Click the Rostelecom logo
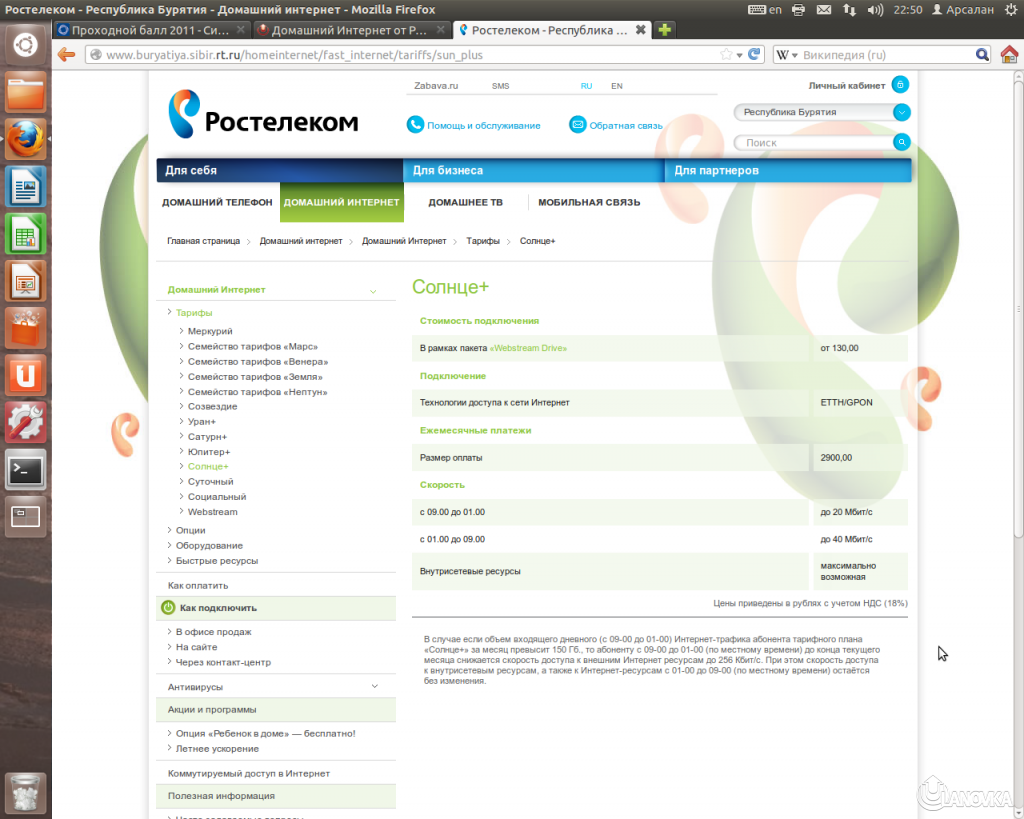This screenshot has height=819, width=1024. [x=263, y=114]
